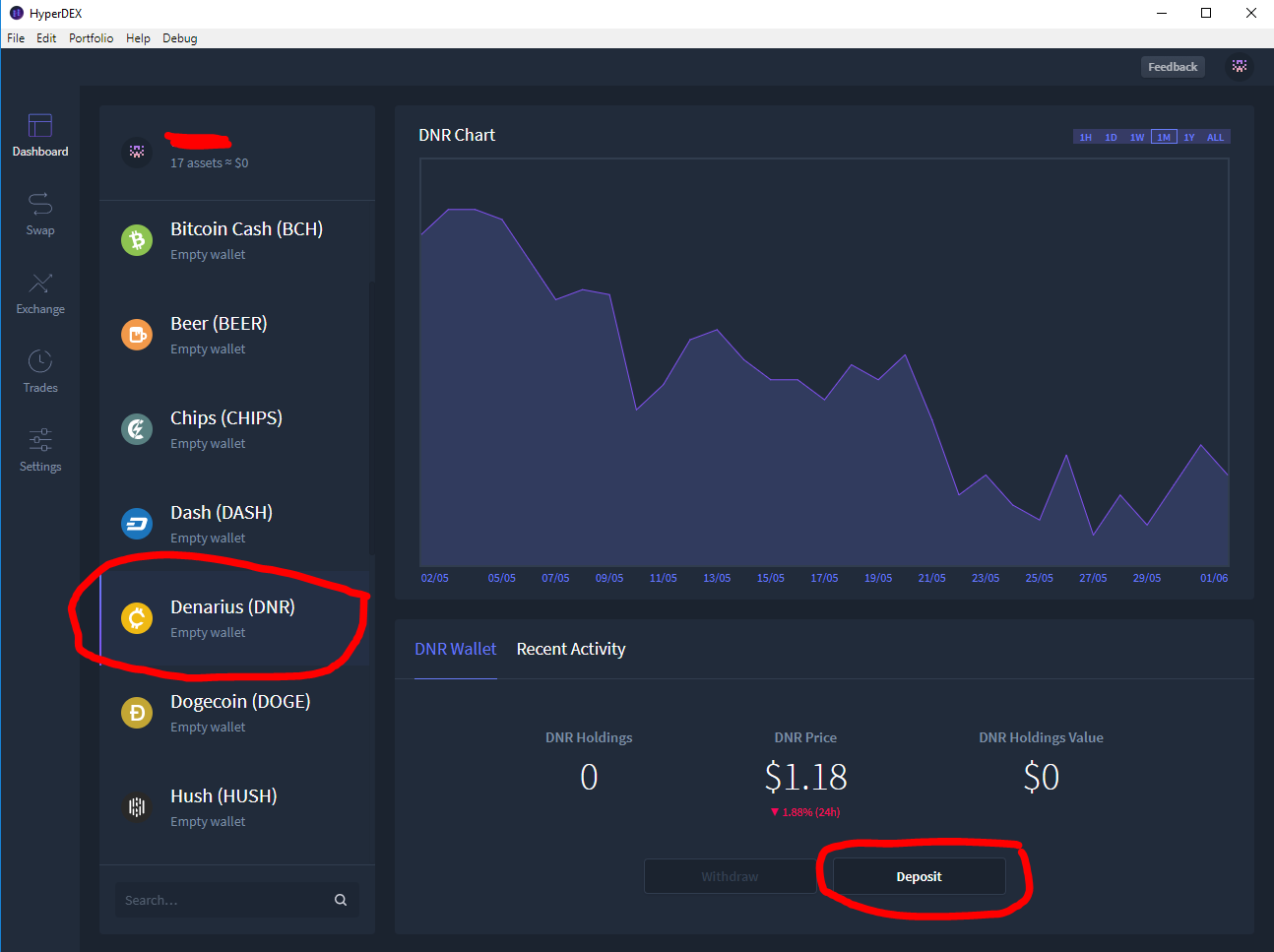Send feedback with the Feedback button

tap(1173, 67)
